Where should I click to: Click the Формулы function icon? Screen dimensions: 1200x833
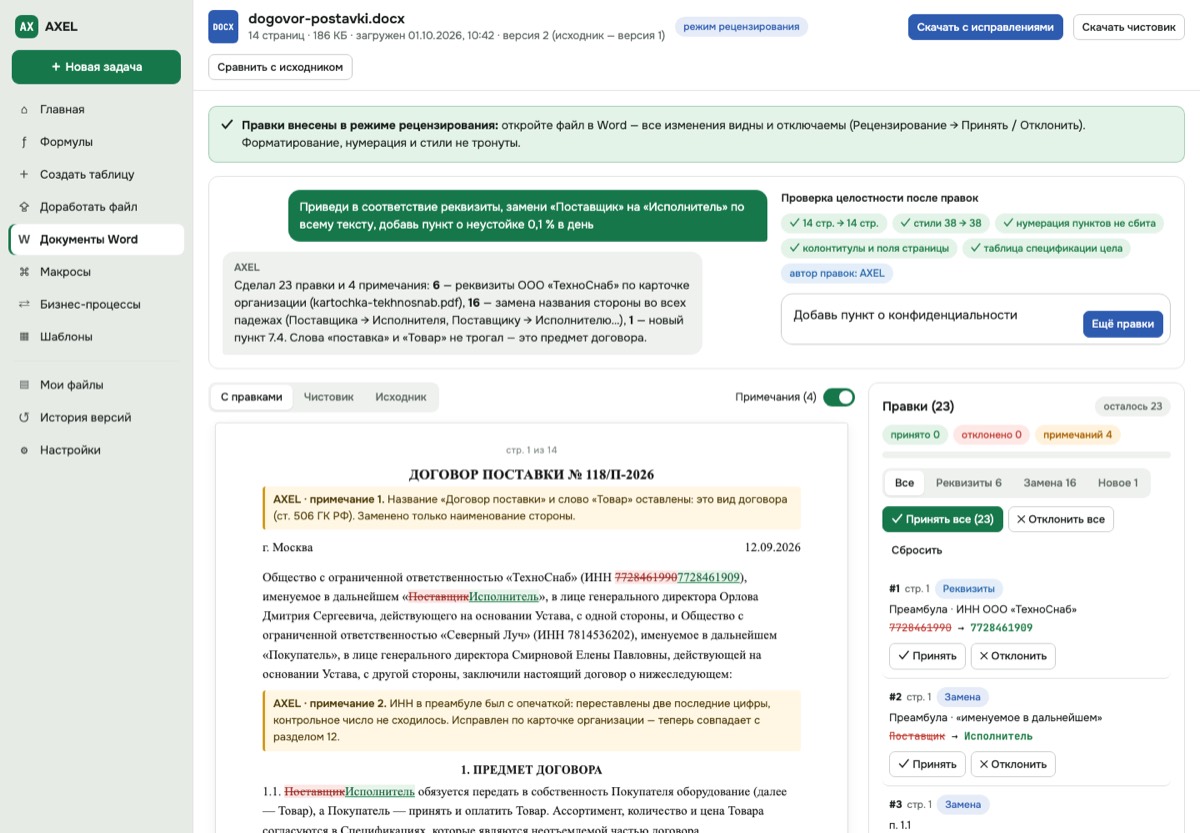pos(24,142)
